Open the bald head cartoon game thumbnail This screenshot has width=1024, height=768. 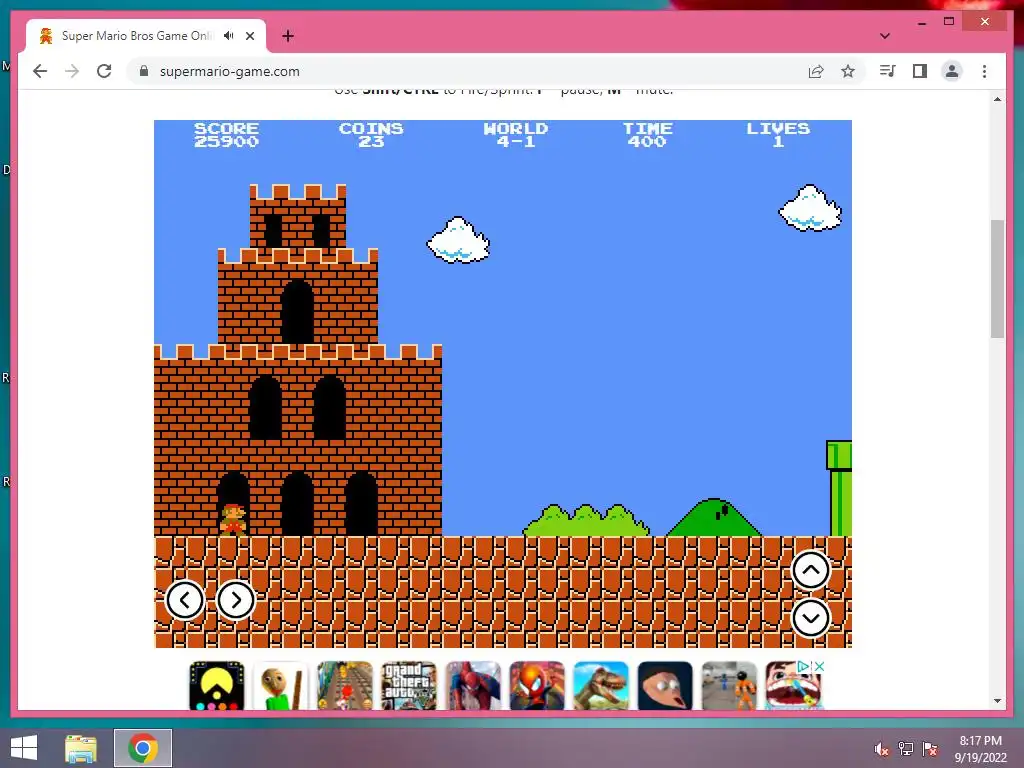(x=665, y=686)
